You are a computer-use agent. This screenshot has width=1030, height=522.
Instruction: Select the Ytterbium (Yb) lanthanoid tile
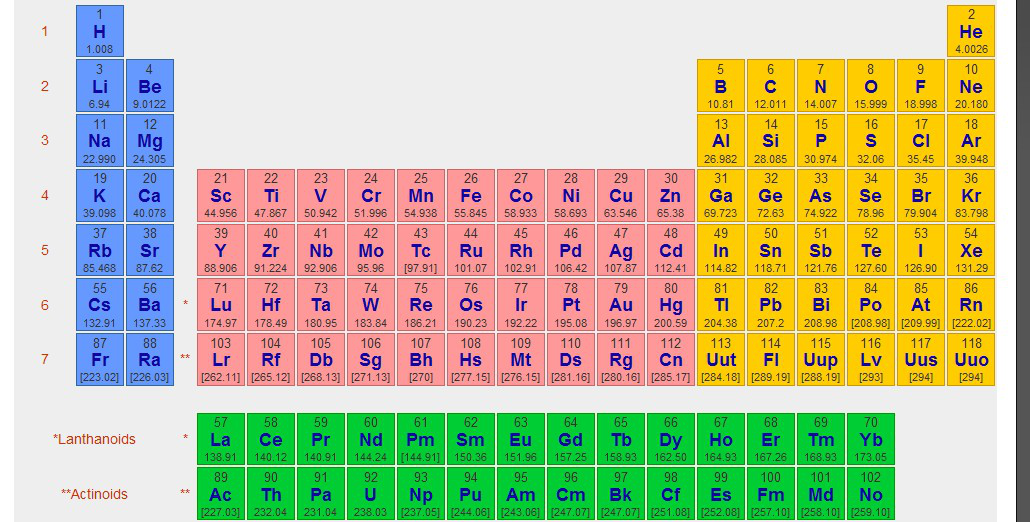pos(871,439)
